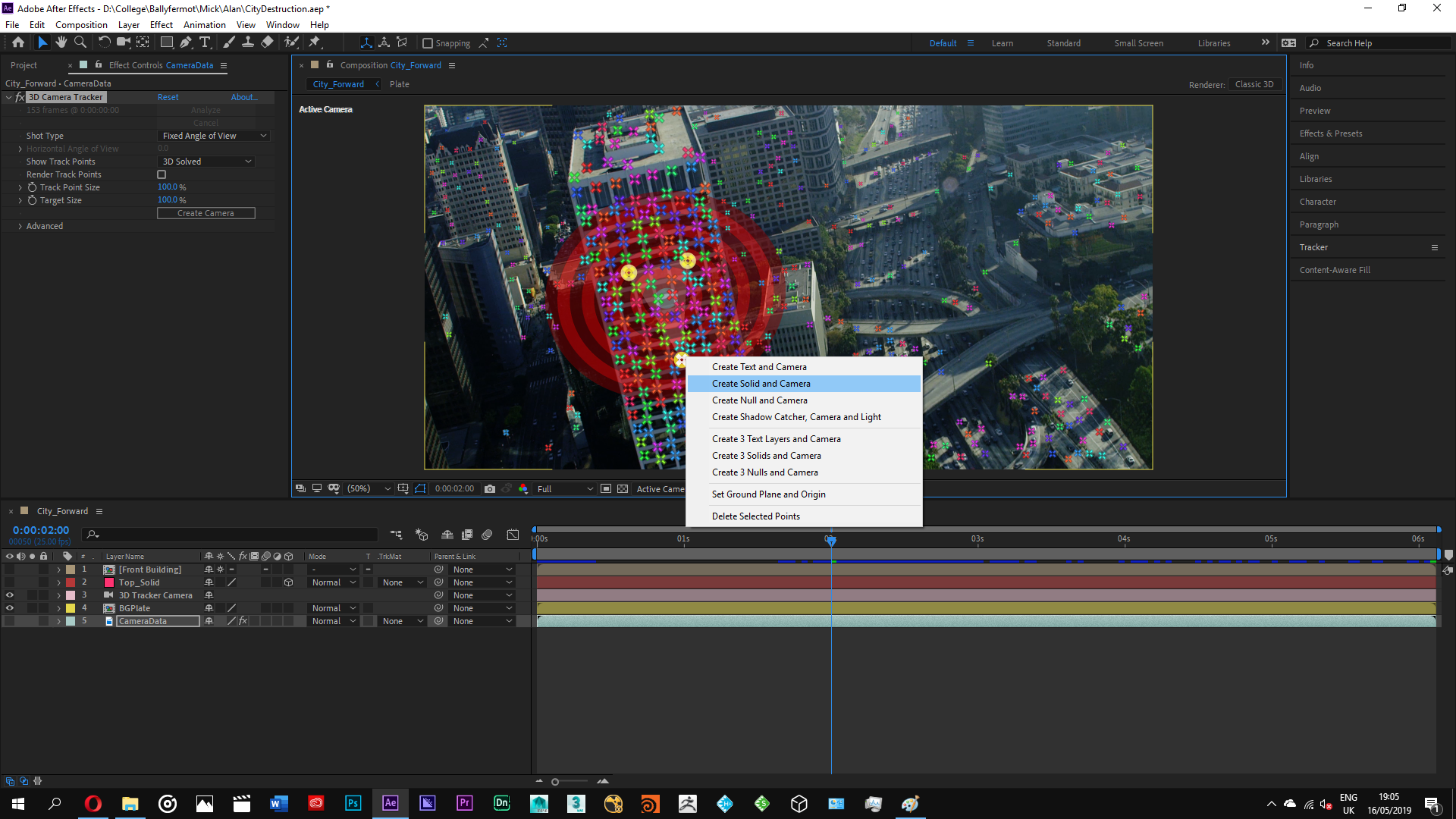Open the Home screen icon
Image resolution: width=1456 pixels, height=819 pixels.
tap(18, 42)
